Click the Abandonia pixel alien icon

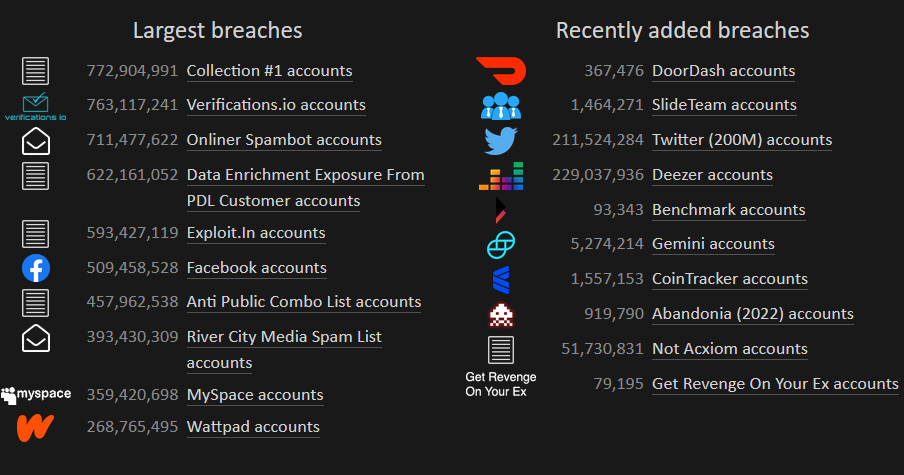click(x=500, y=315)
